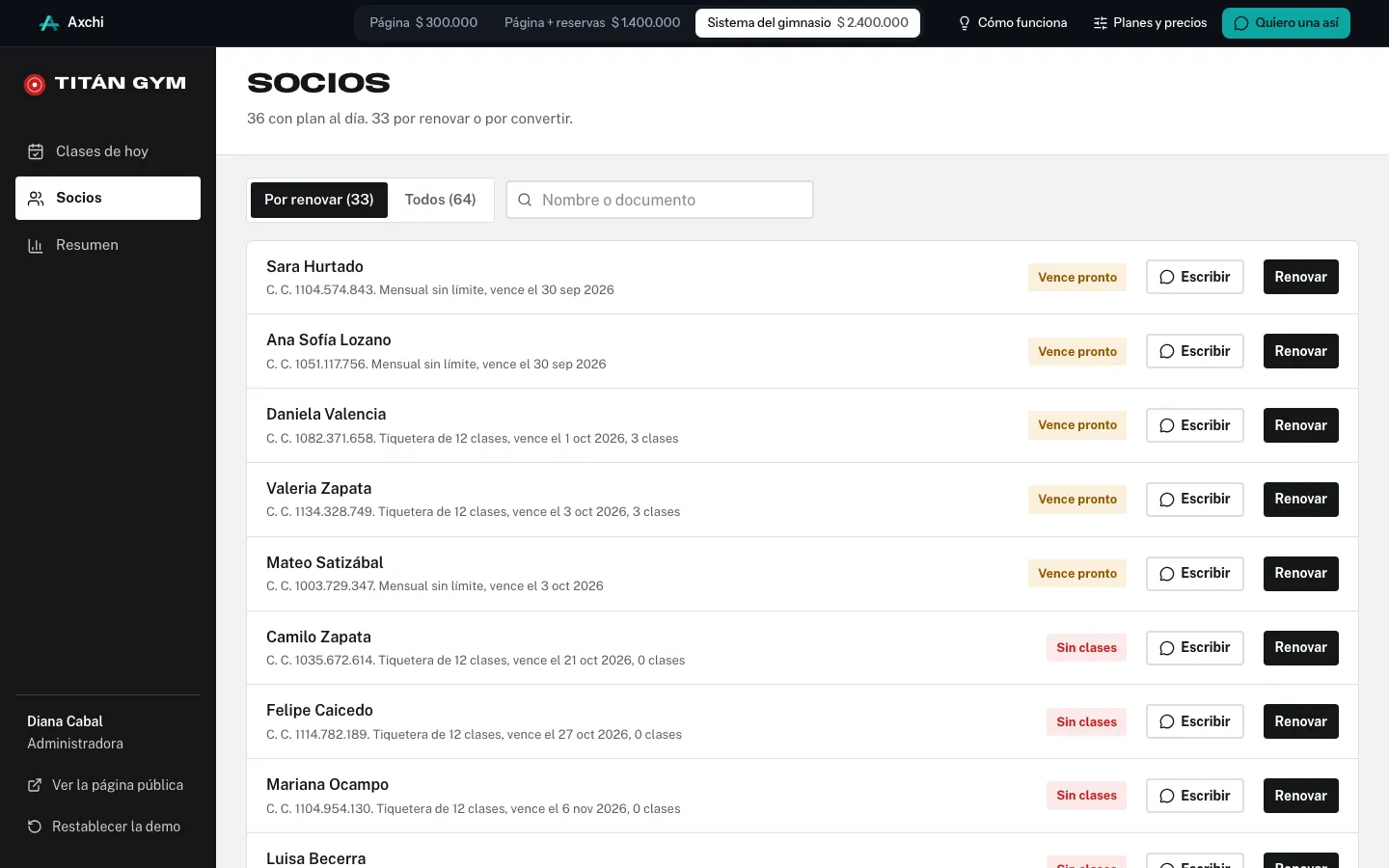Renew Mariana Ocampo's plan
1389x868 pixels.
point(1301,796)
